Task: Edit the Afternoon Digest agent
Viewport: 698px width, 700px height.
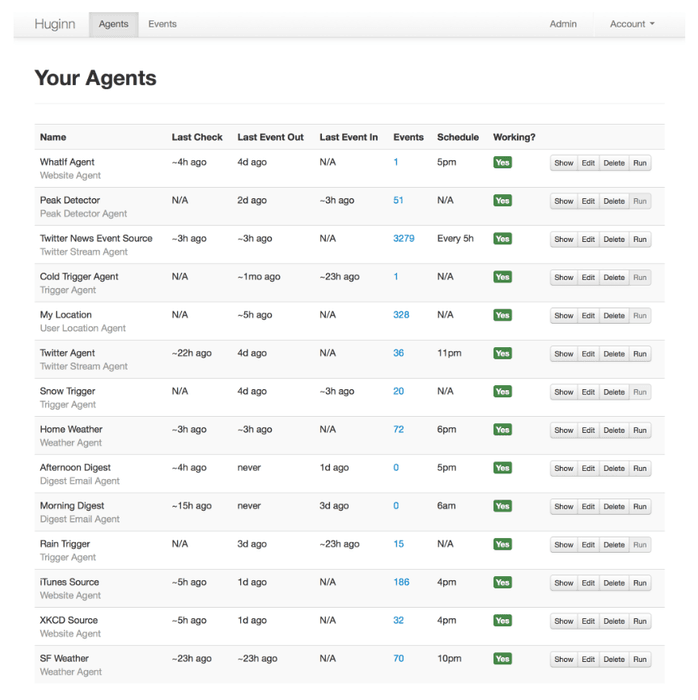Action: pyautogui.click(x=588, y=469)
